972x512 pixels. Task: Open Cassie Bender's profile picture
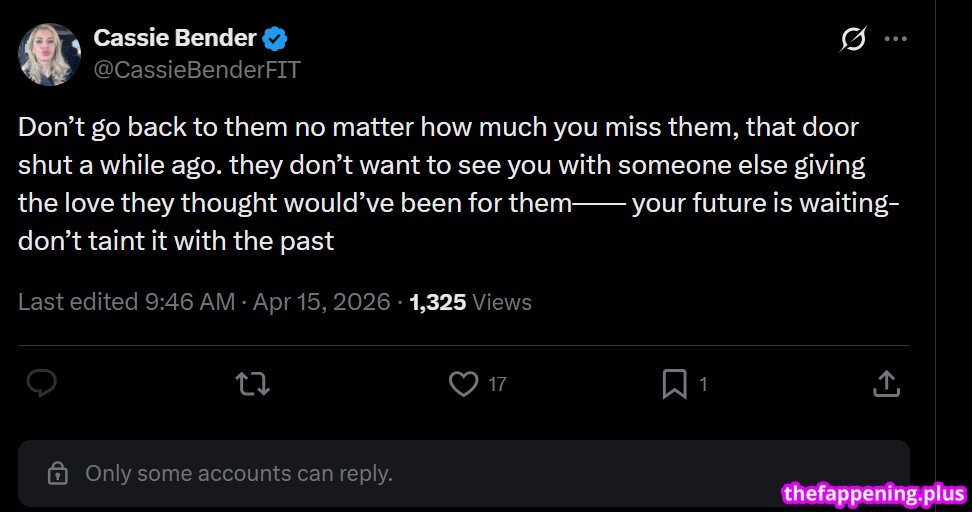[x=50, y=54]
